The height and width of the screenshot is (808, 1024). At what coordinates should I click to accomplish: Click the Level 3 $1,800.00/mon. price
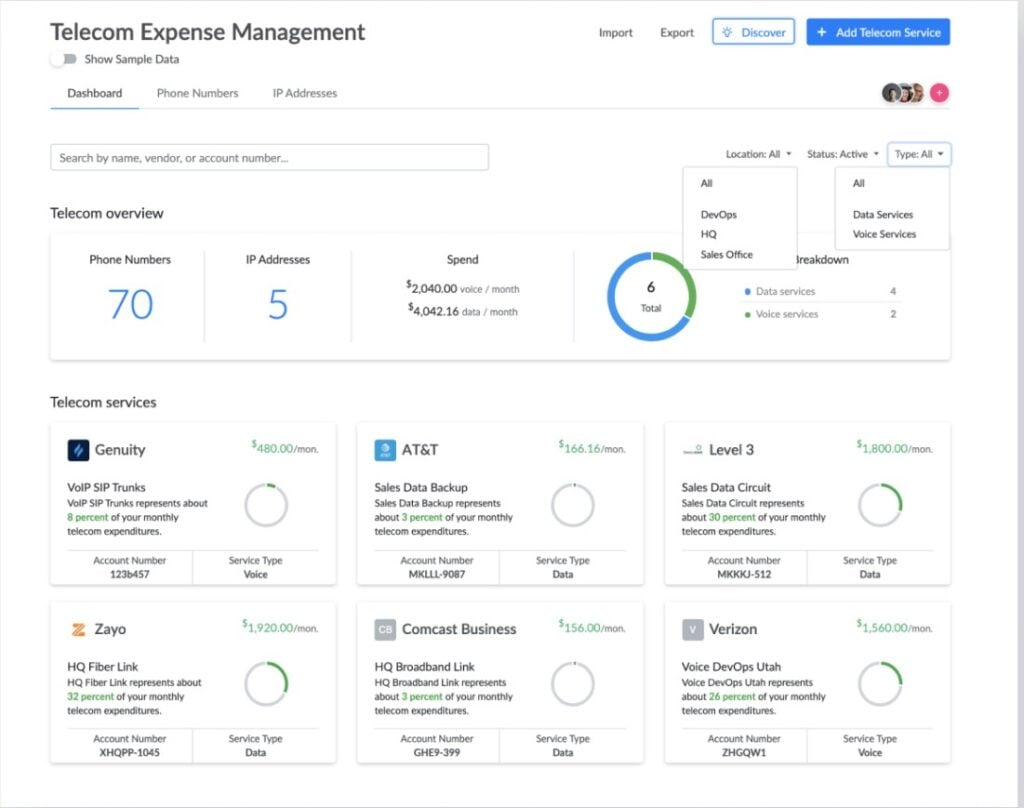click(895, 448)
